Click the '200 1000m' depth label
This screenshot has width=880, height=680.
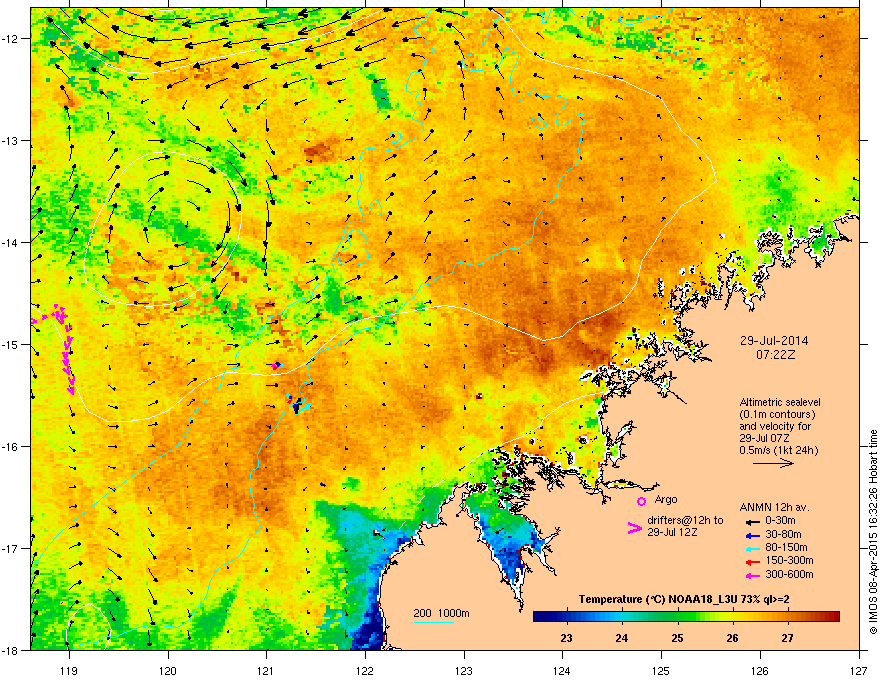click(441, 613)
